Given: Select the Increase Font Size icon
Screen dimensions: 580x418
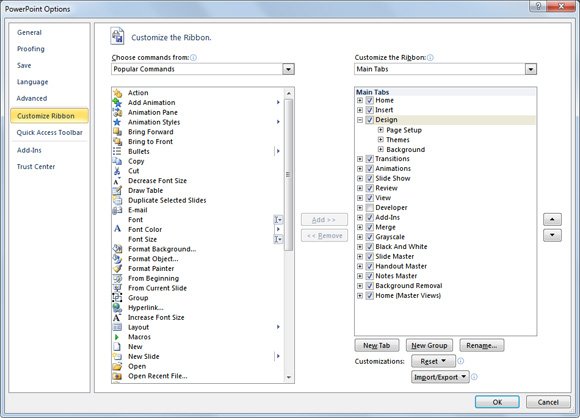Looking at the screenshot, I should tap(117, 317).
